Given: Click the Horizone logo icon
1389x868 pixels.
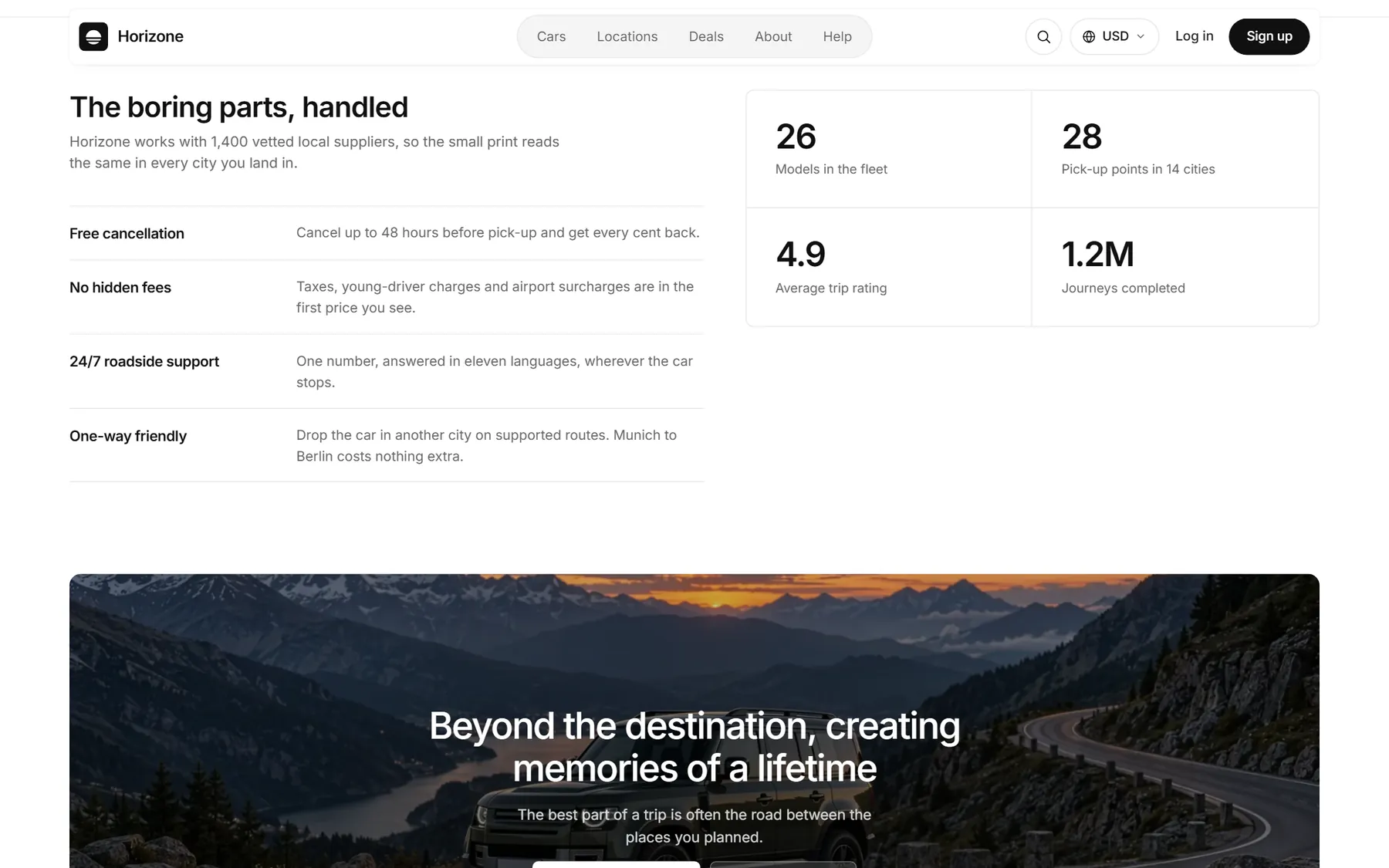Looking at the screenshot, I should [93, 36].
